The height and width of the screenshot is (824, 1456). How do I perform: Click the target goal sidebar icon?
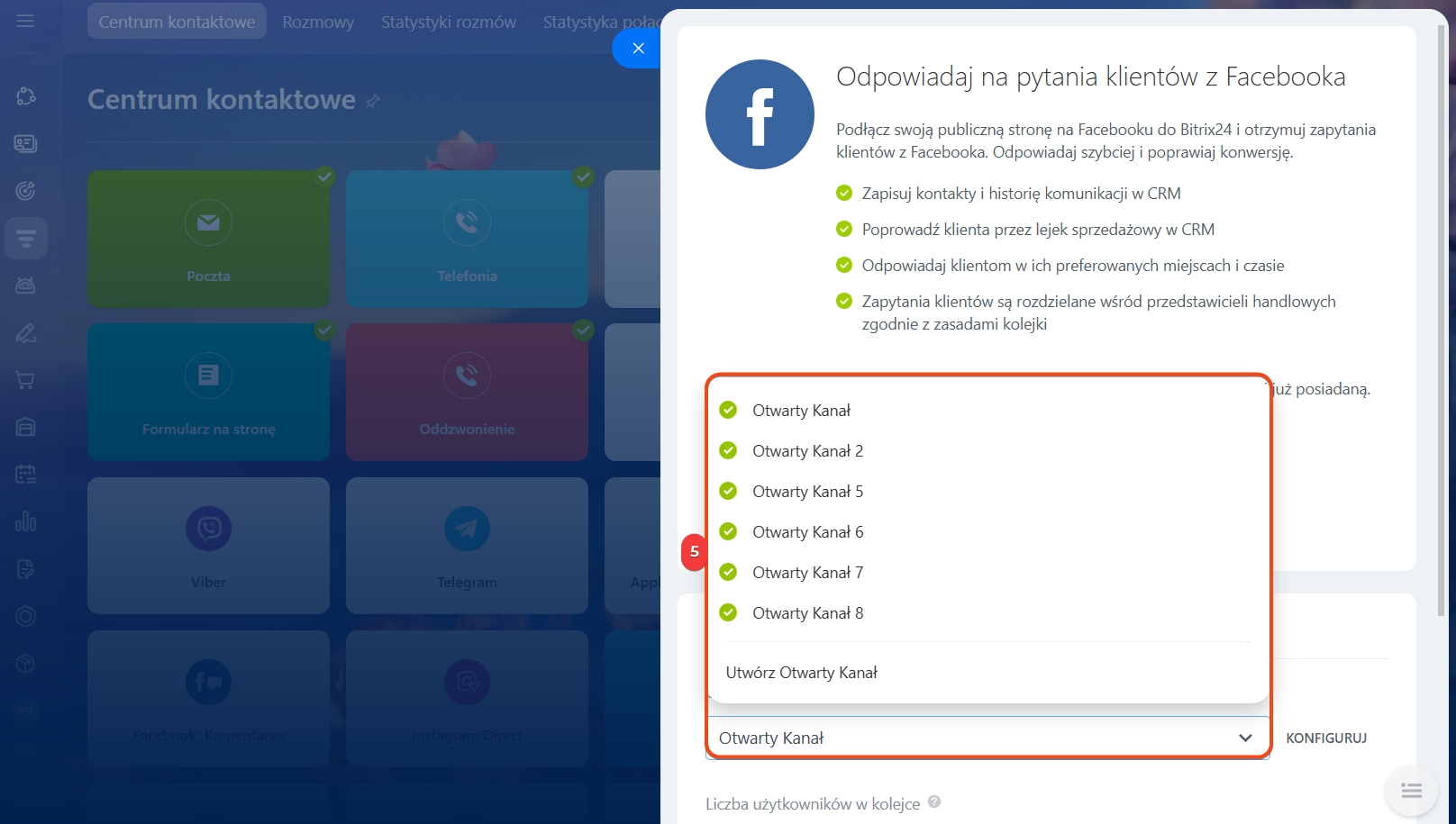coord(25,190)
